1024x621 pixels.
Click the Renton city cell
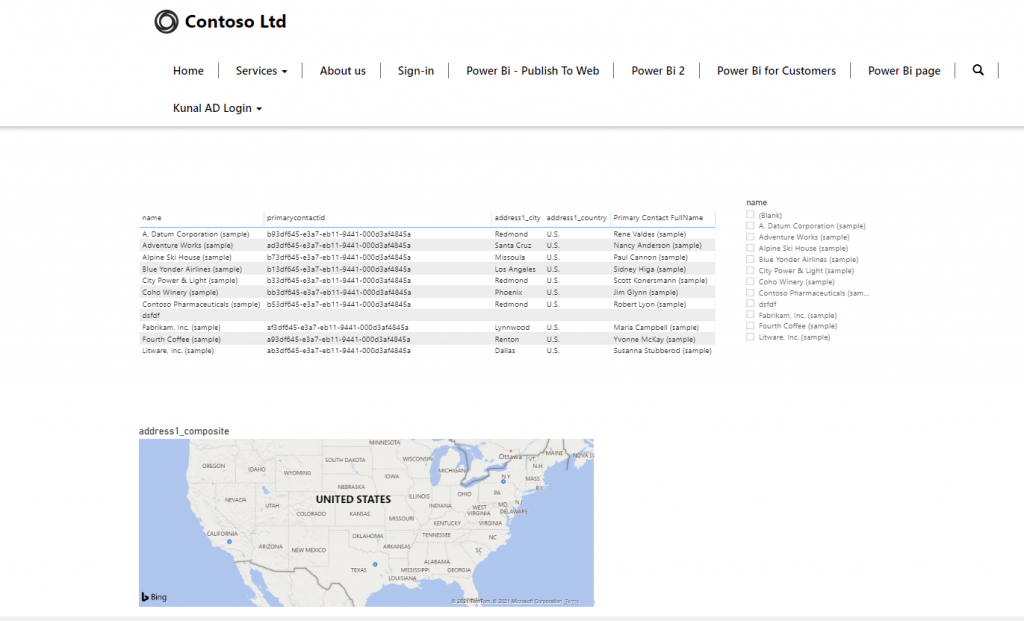tap(507, 340)
